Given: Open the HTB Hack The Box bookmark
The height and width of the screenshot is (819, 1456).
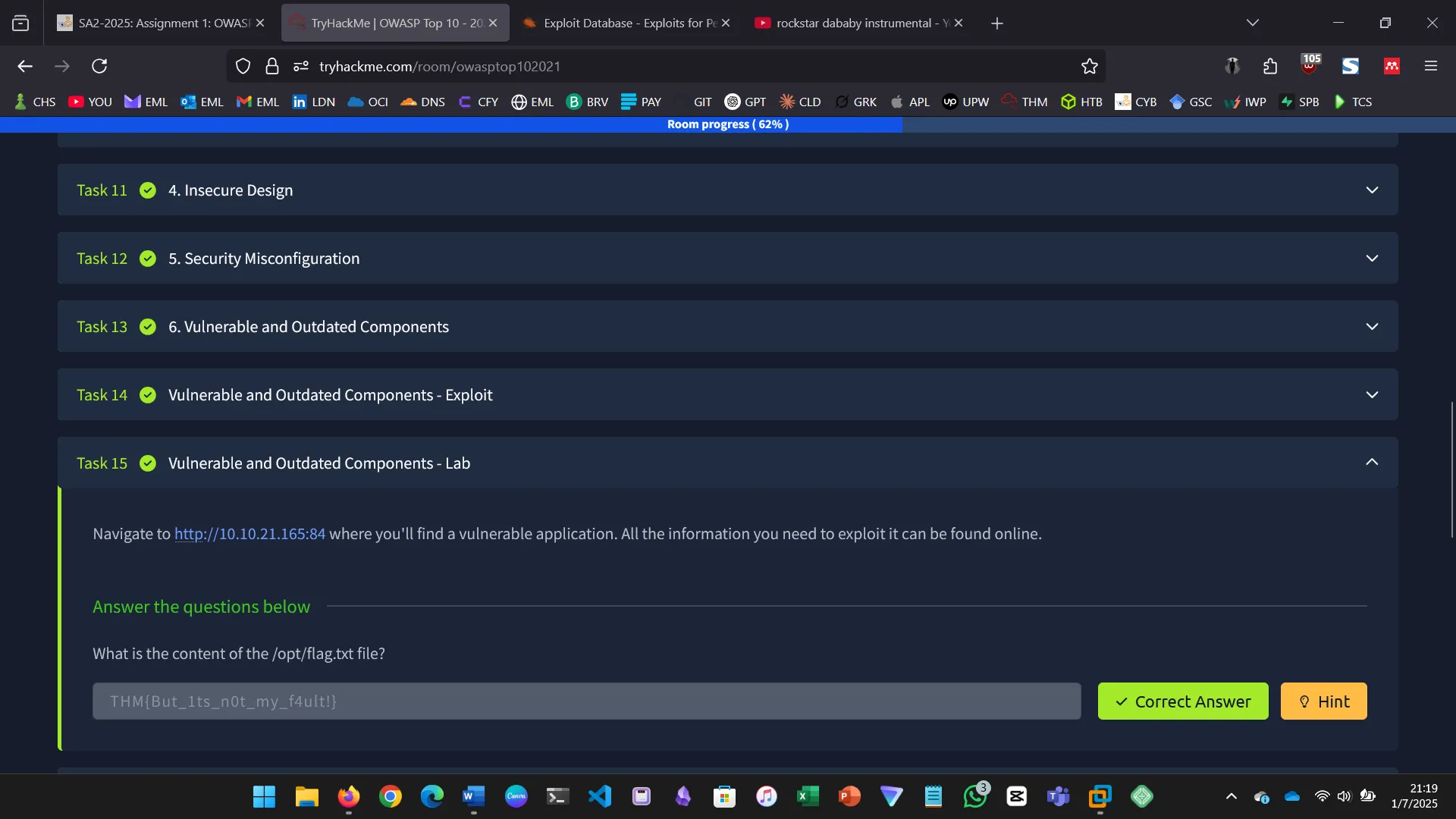Looking at the screenshot, I should tap(1081, 102).
